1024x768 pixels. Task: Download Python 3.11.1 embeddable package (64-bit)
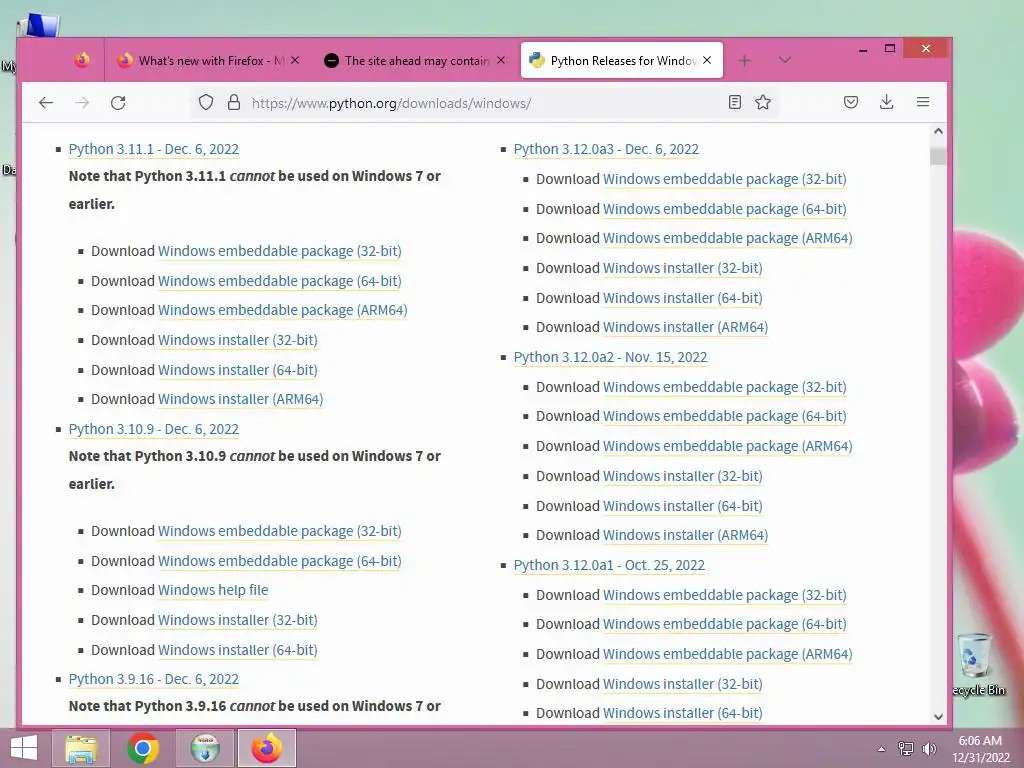point(280,281)
